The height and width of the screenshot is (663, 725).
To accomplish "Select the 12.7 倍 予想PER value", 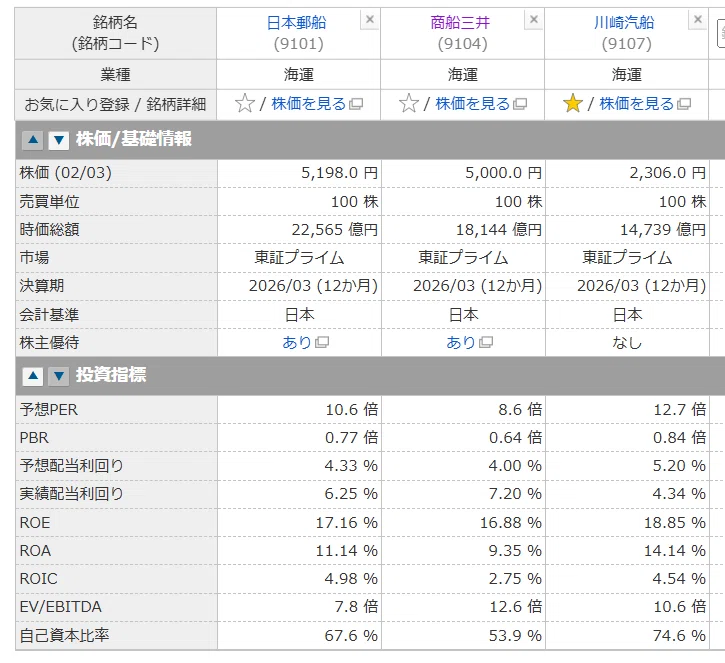I will tap(680, 410).
